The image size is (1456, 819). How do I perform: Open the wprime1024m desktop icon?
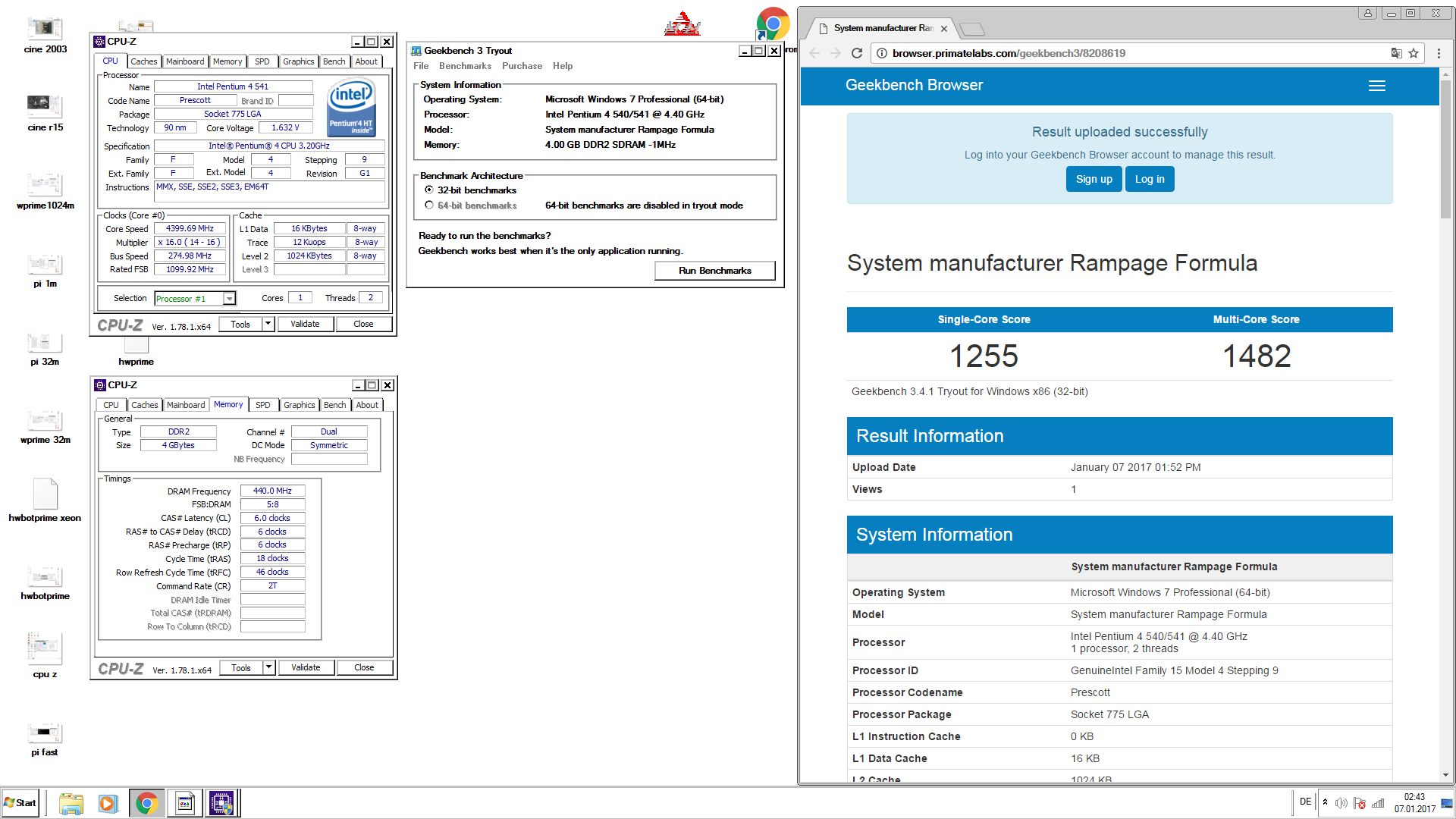[x=45, y=191]
